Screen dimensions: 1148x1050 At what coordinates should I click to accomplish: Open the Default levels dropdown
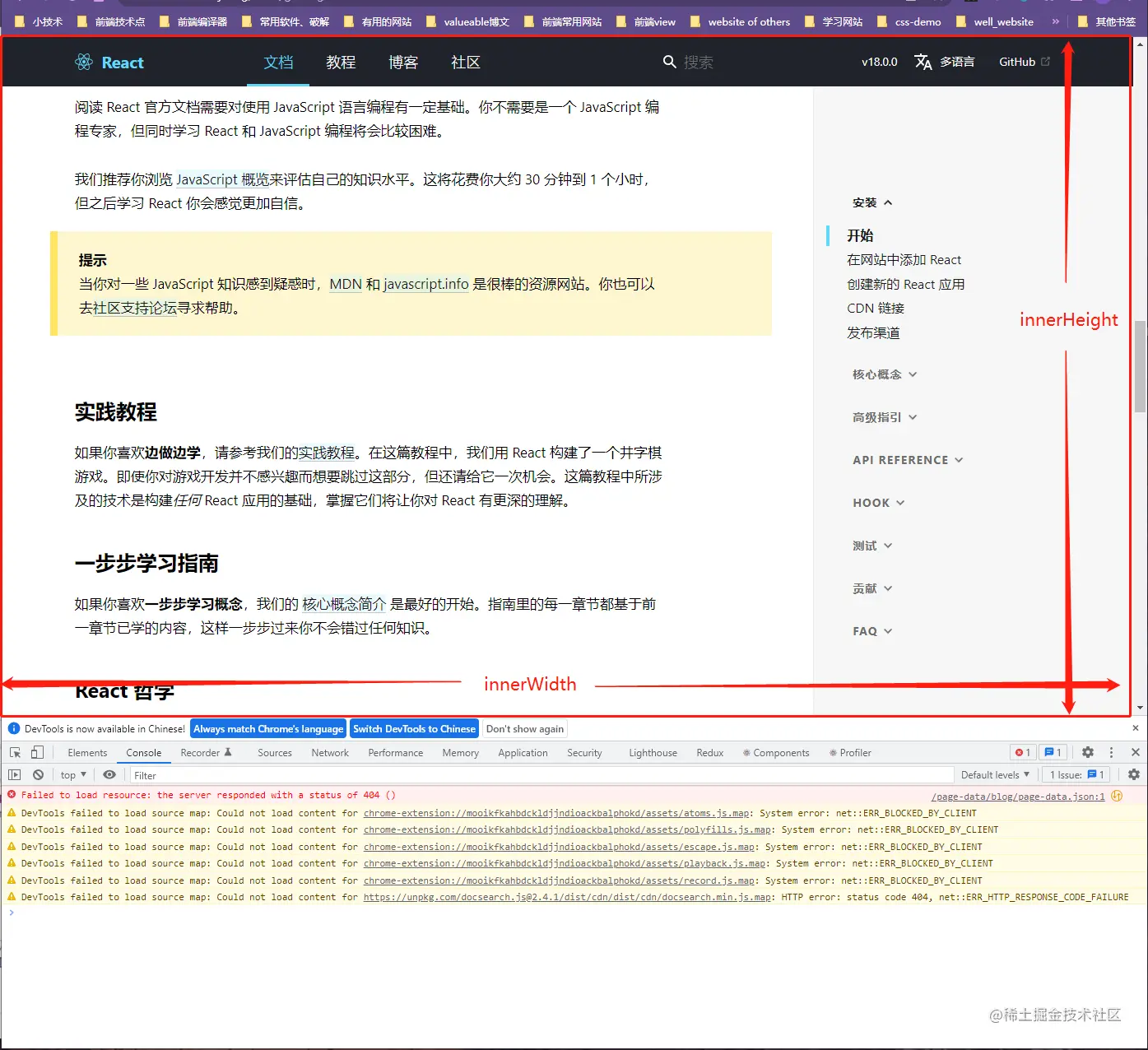[x=995, y=775]
